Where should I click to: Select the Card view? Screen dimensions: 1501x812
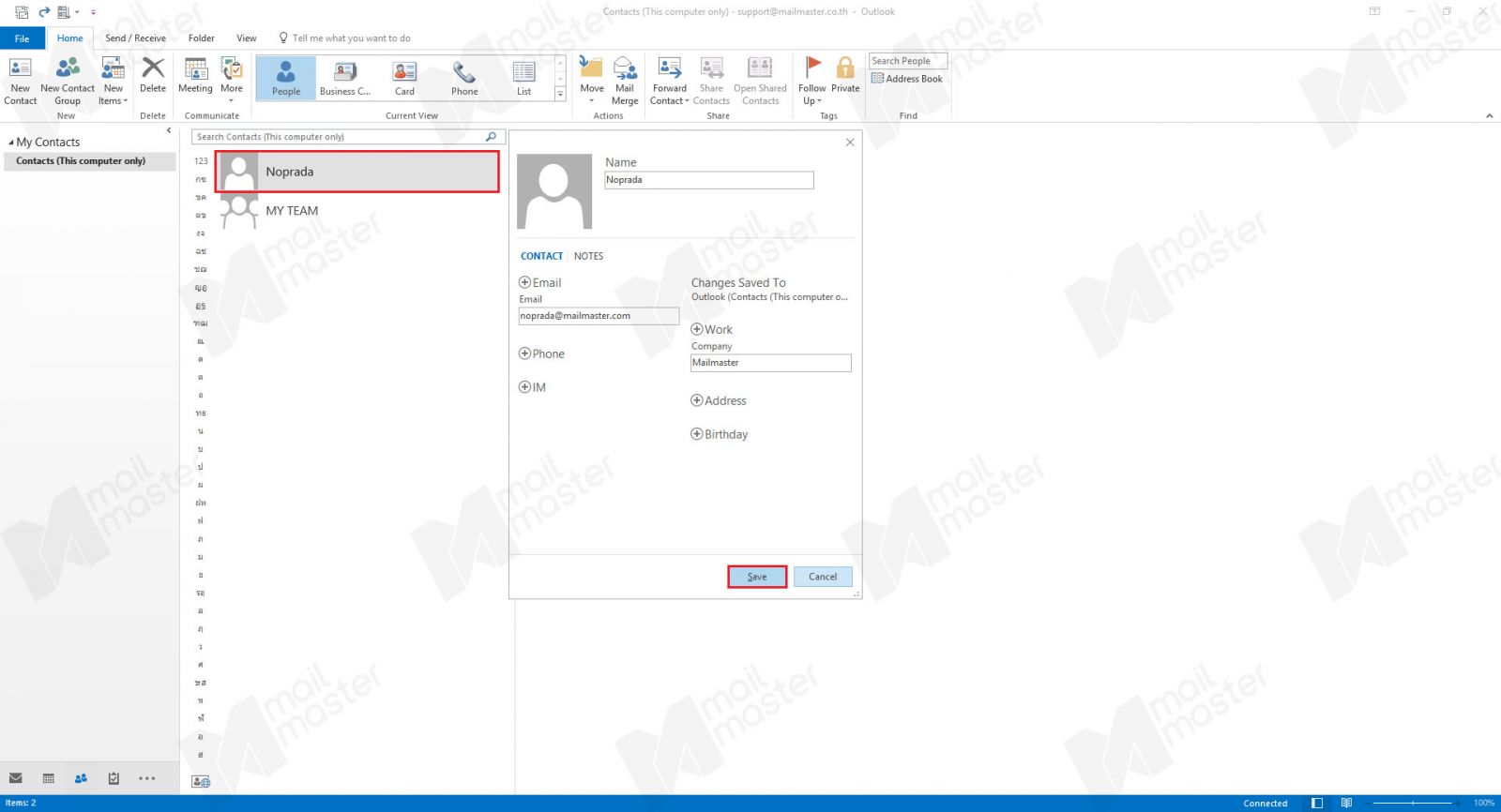tap(404, 78)
